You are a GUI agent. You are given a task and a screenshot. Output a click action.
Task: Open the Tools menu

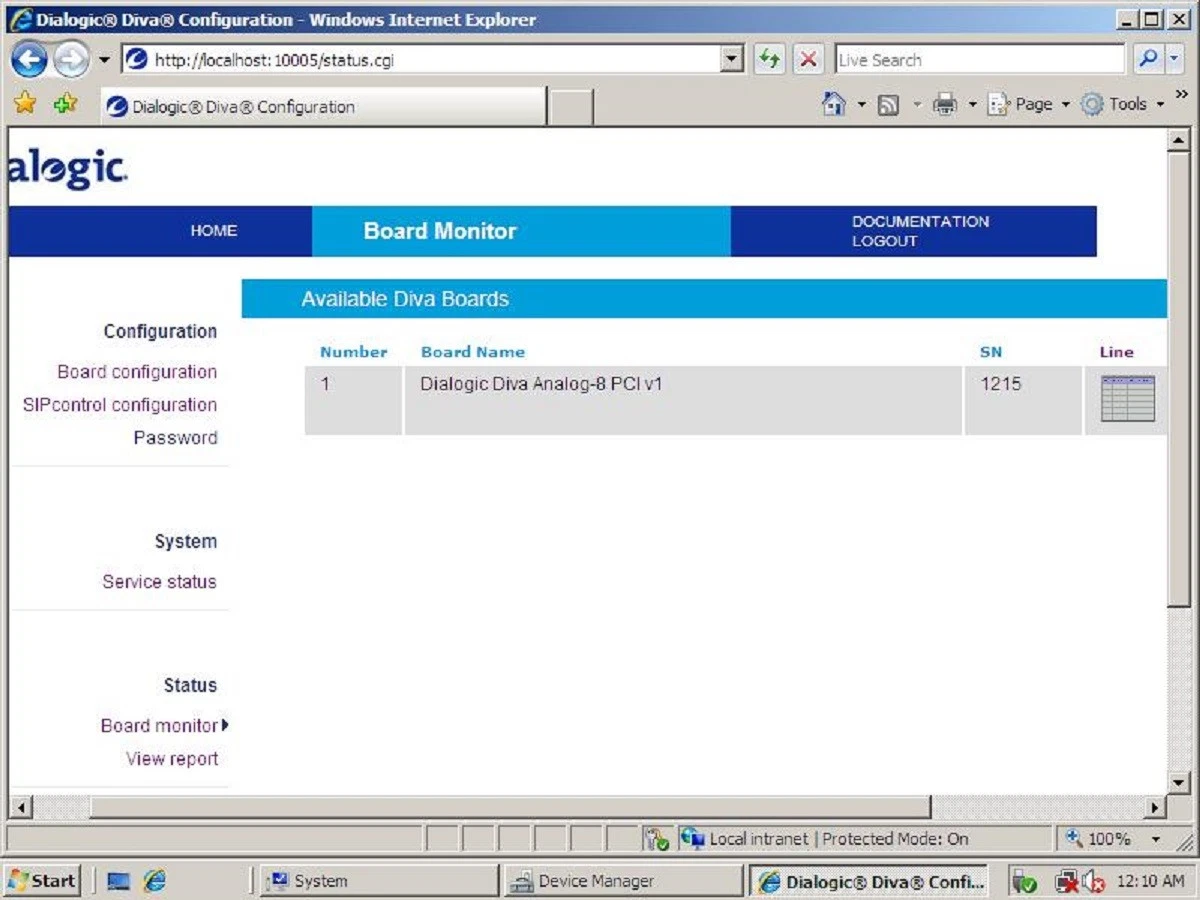1122,104
